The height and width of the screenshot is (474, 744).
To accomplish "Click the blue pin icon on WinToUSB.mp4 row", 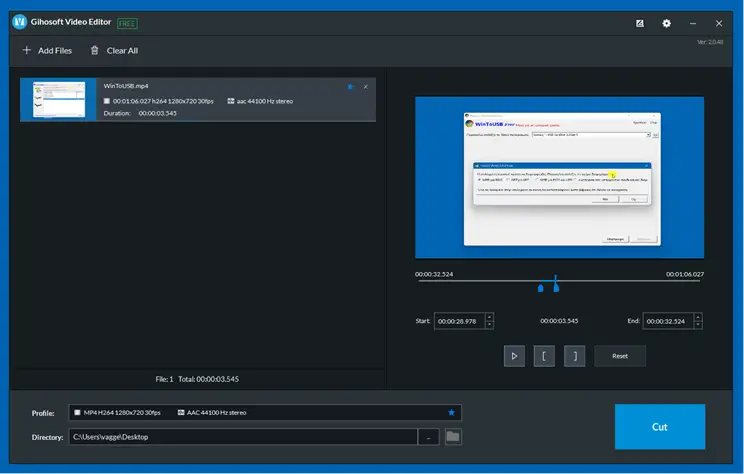I will (351, 87).
